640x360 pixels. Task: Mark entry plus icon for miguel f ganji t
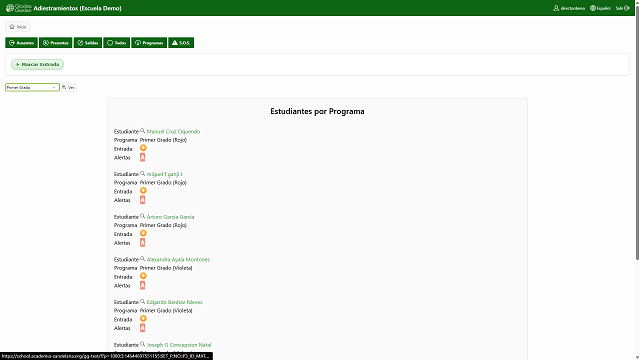(x=143, y=191)
